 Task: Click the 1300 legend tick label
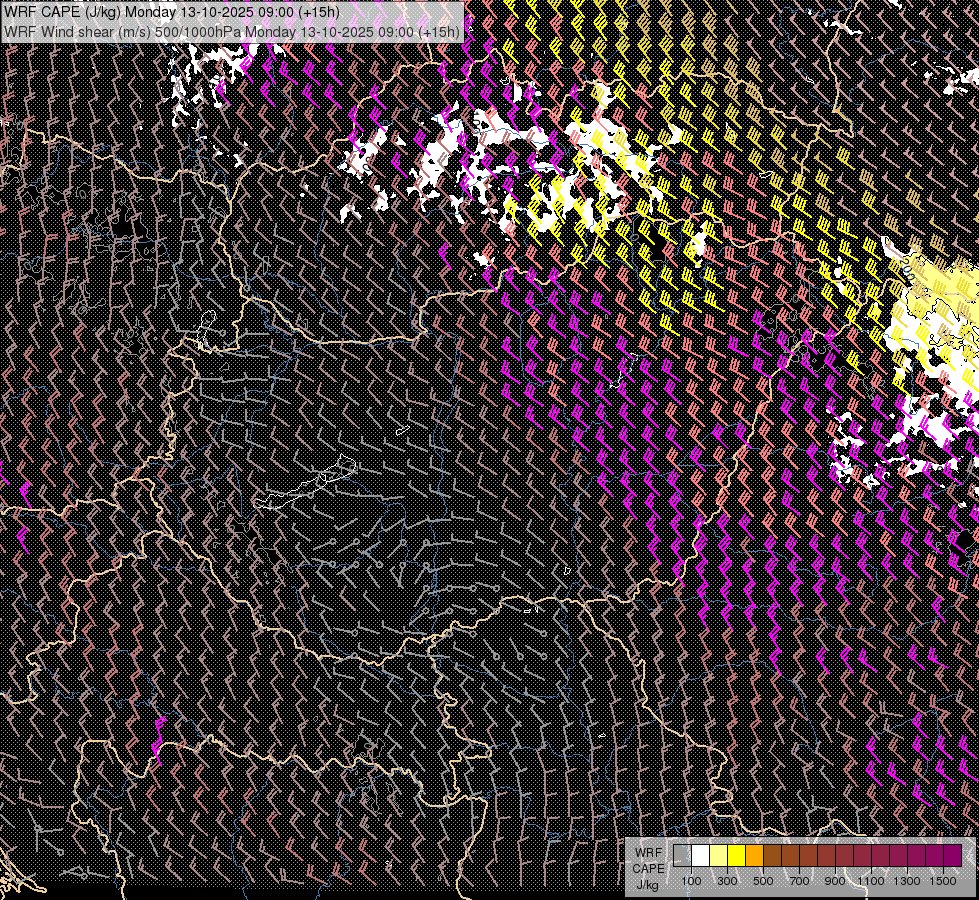coord(907,881)
